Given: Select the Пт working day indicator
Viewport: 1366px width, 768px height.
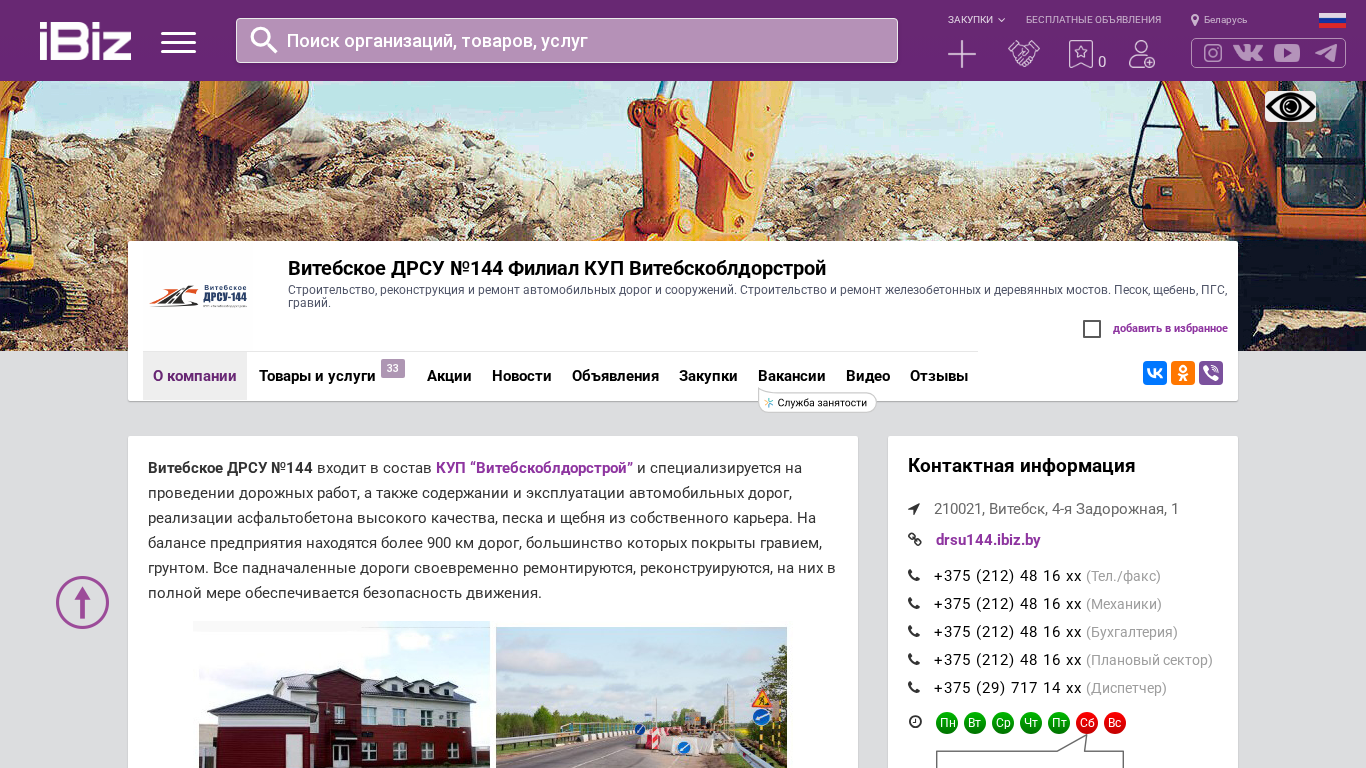Looking at the screenshot, I should pyautogui.click(x=1059, y=723).
